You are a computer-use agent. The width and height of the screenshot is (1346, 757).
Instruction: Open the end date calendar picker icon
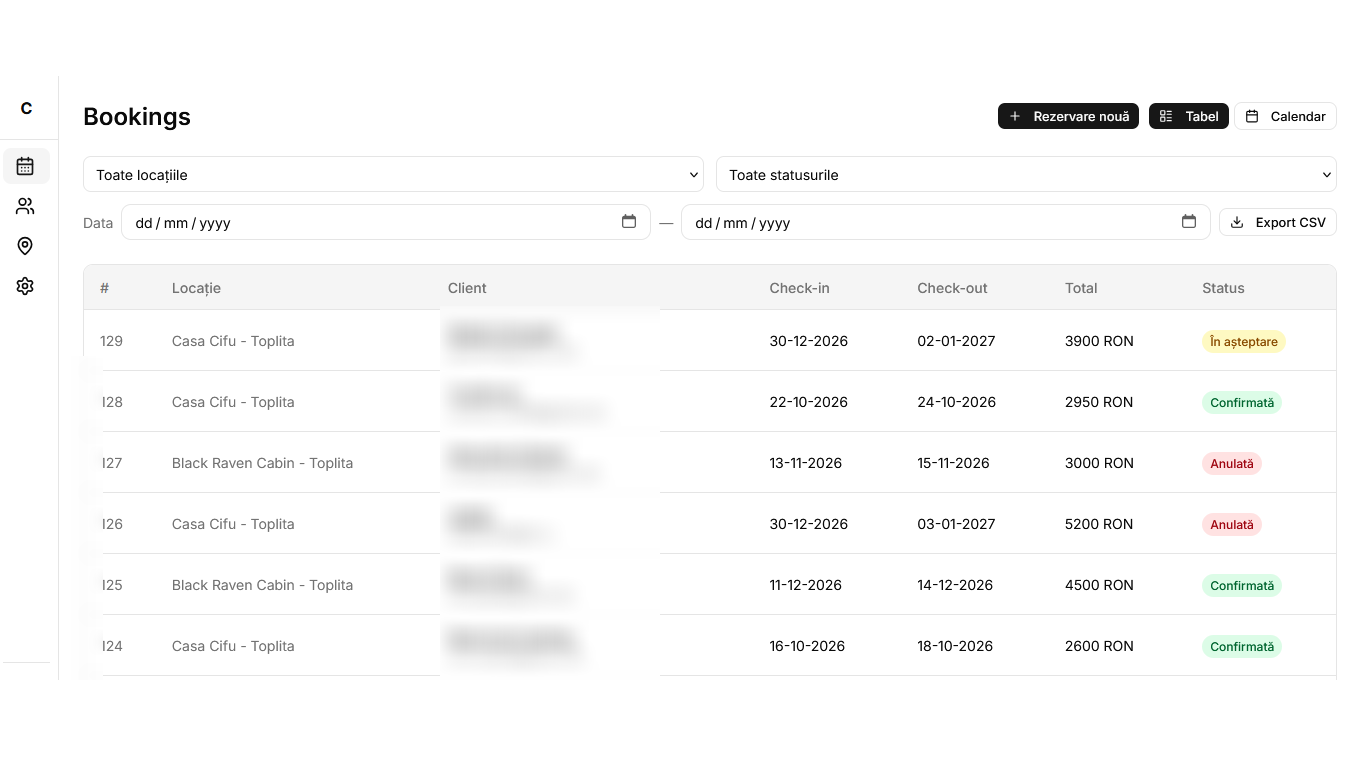pyautogui.click(x=1189, y=222)
